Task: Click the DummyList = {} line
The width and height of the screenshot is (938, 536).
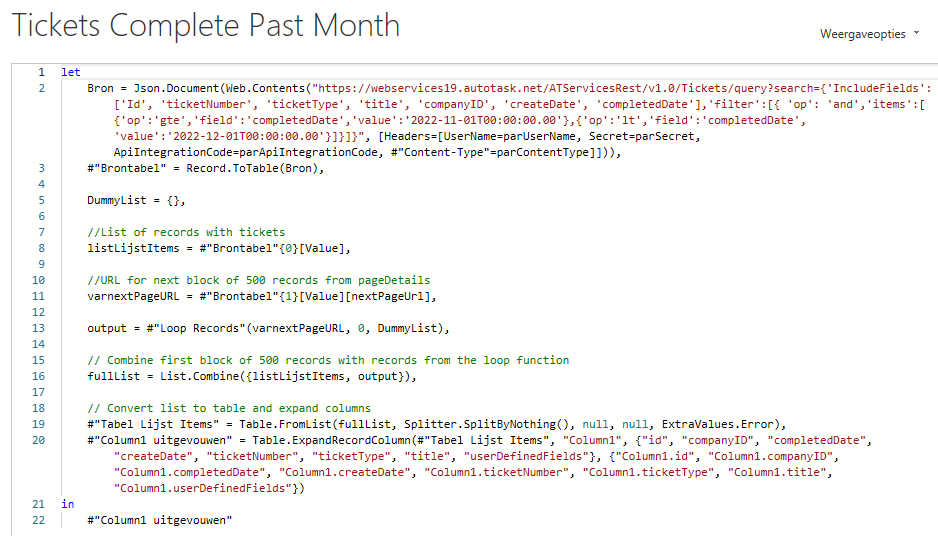Action: tap(136, 200)
